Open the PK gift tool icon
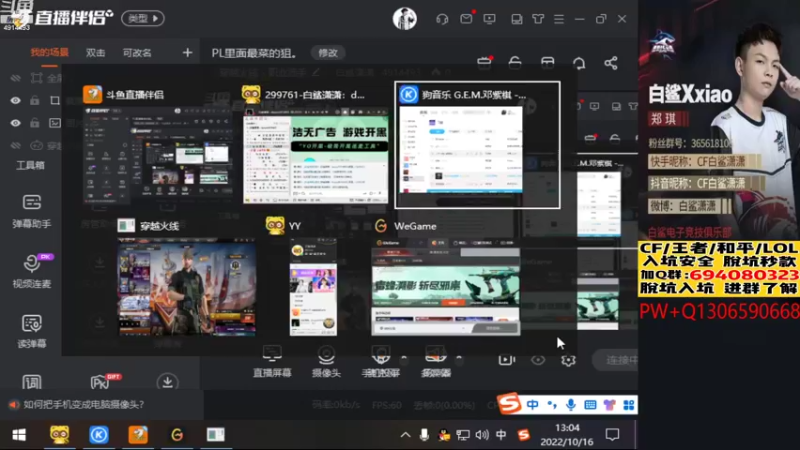The width and height of the screenshot is (800, 450). (x=101, y=382)
